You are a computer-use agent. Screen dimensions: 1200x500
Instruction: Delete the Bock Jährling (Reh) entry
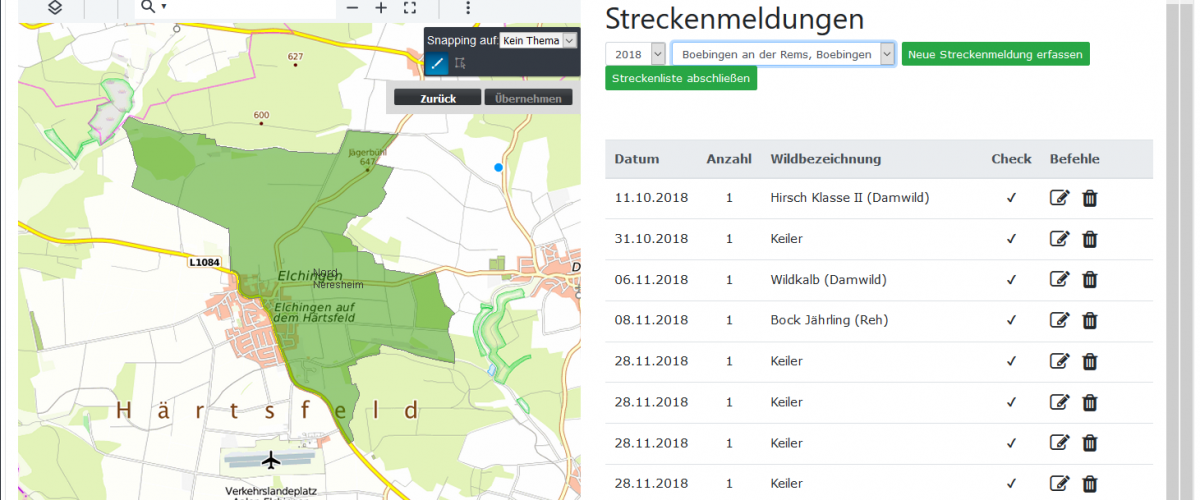click(x=1090, y=320)
